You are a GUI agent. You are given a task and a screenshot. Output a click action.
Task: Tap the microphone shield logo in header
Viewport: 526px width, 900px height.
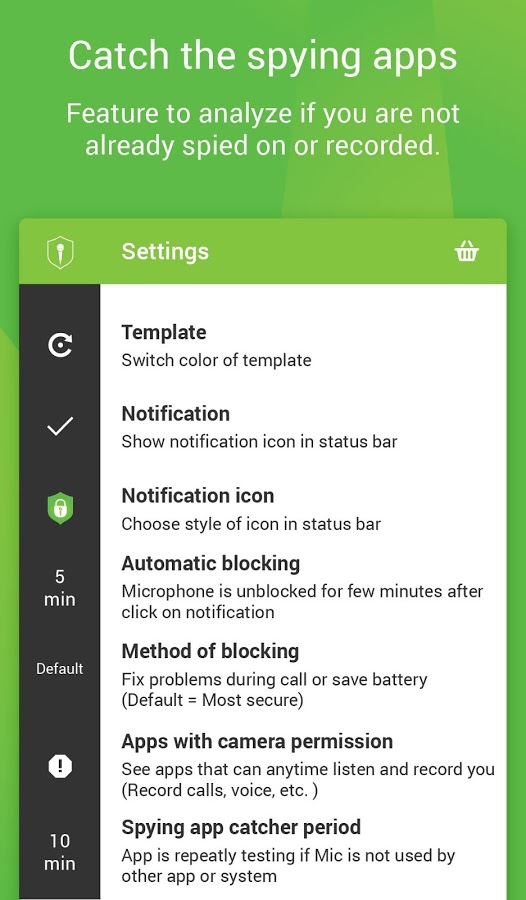60,252
